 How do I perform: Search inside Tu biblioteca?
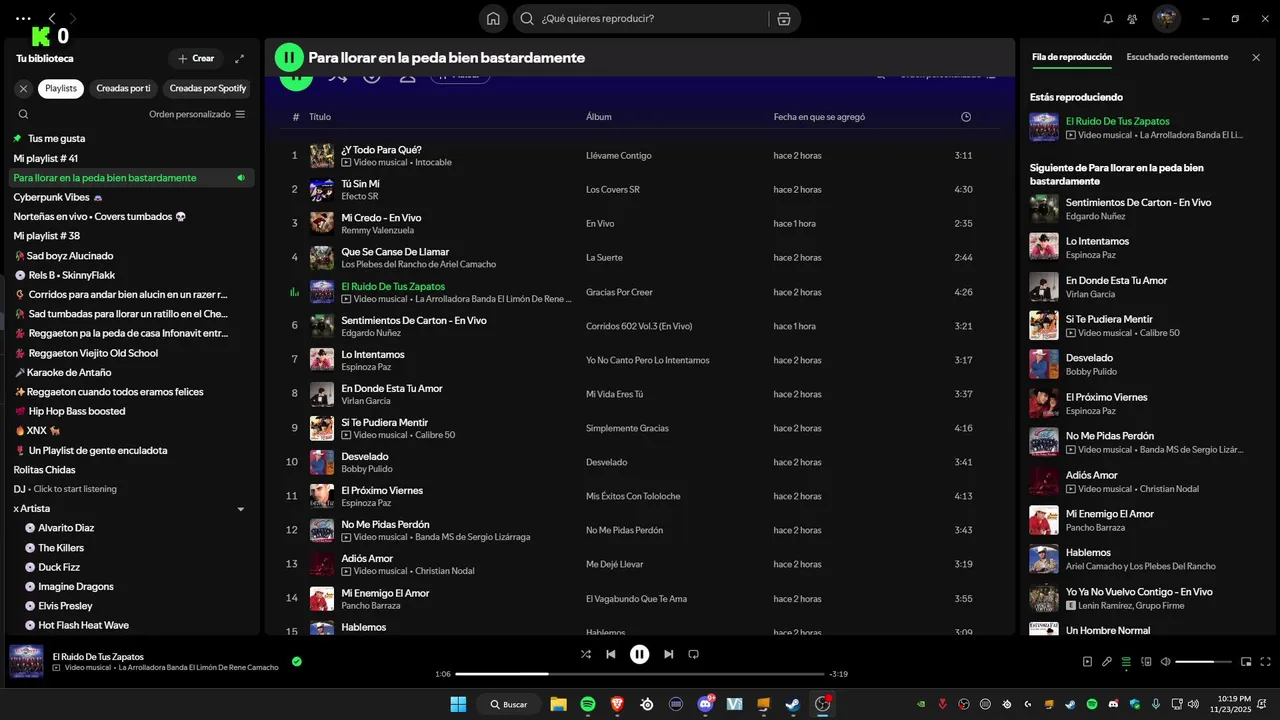tap(23, 114)
